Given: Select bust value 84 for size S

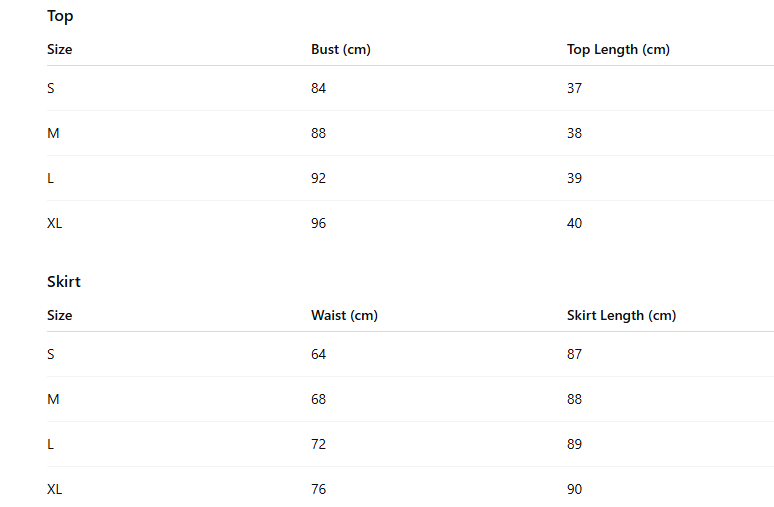Looking at the screenshot, I should 319,89.
